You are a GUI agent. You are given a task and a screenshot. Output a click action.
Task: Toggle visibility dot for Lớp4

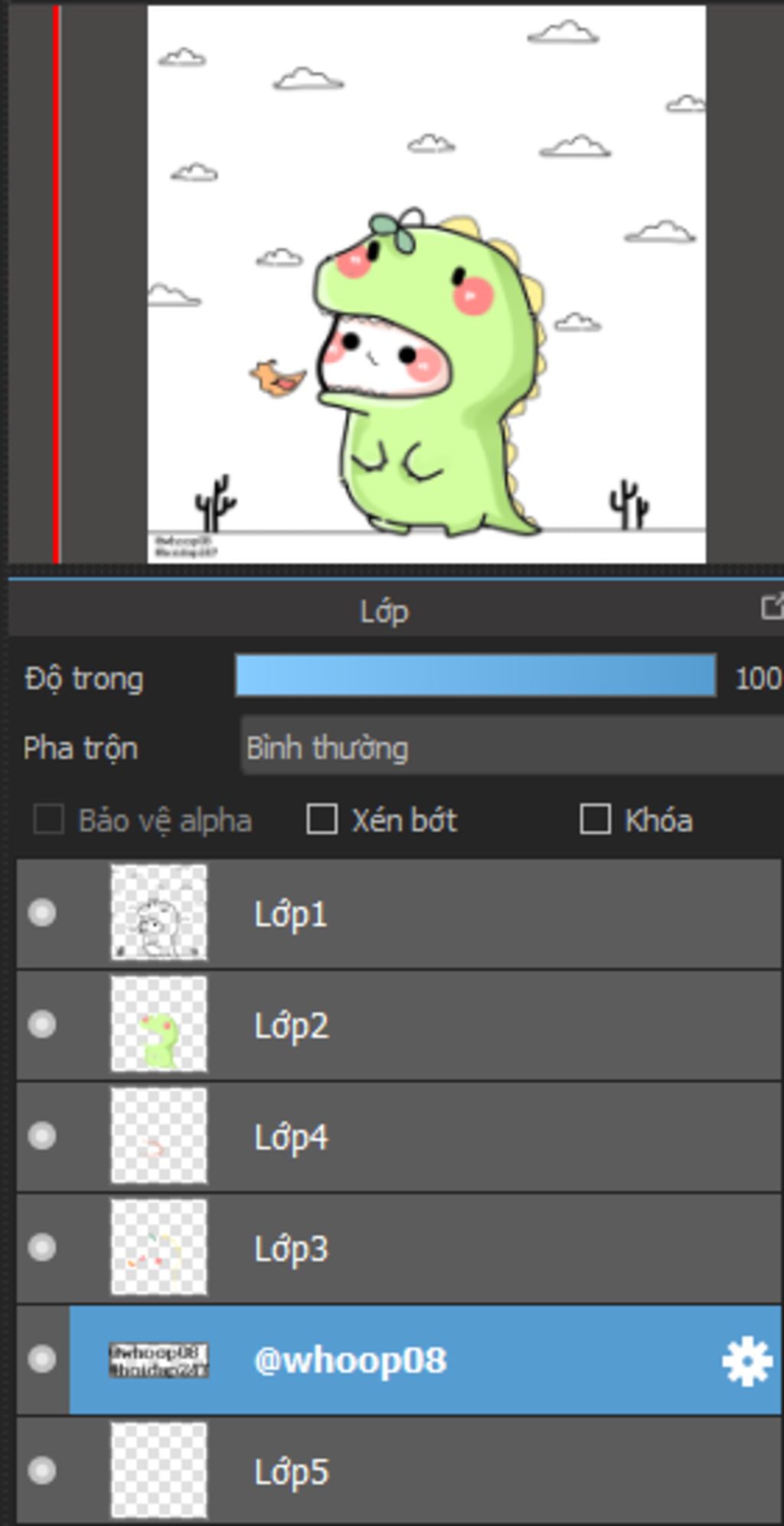[42, 1136]
